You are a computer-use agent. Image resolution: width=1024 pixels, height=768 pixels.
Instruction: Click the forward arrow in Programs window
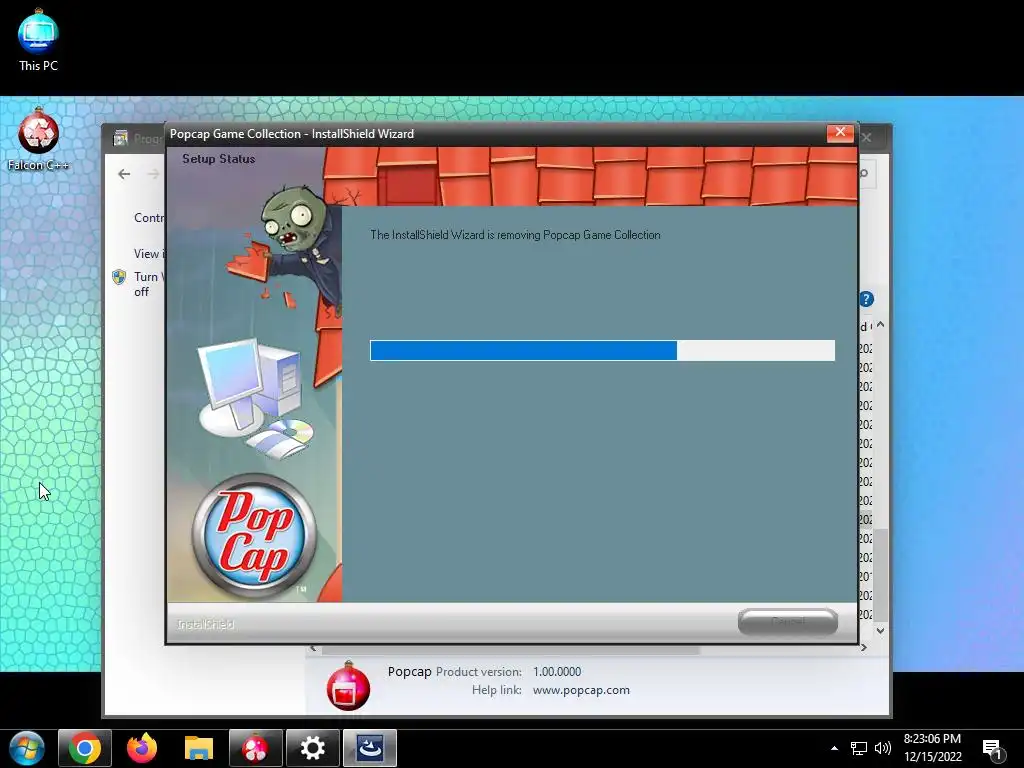pyautogui.click(x=153, y=174)
